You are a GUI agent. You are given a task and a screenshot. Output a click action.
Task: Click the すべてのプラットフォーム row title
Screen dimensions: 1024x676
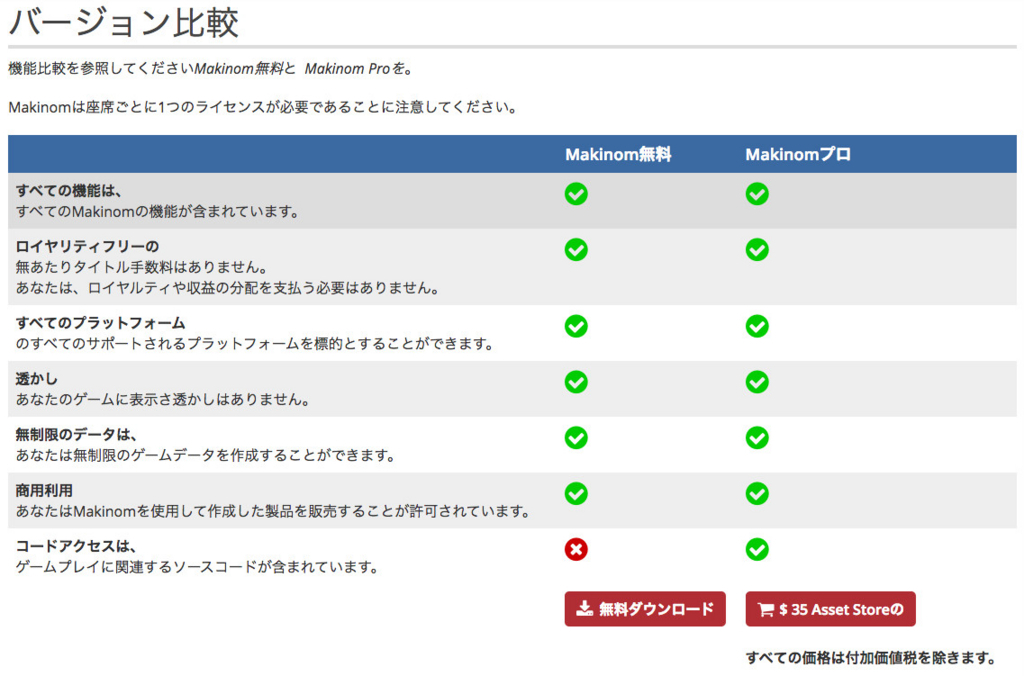point(101,323)
